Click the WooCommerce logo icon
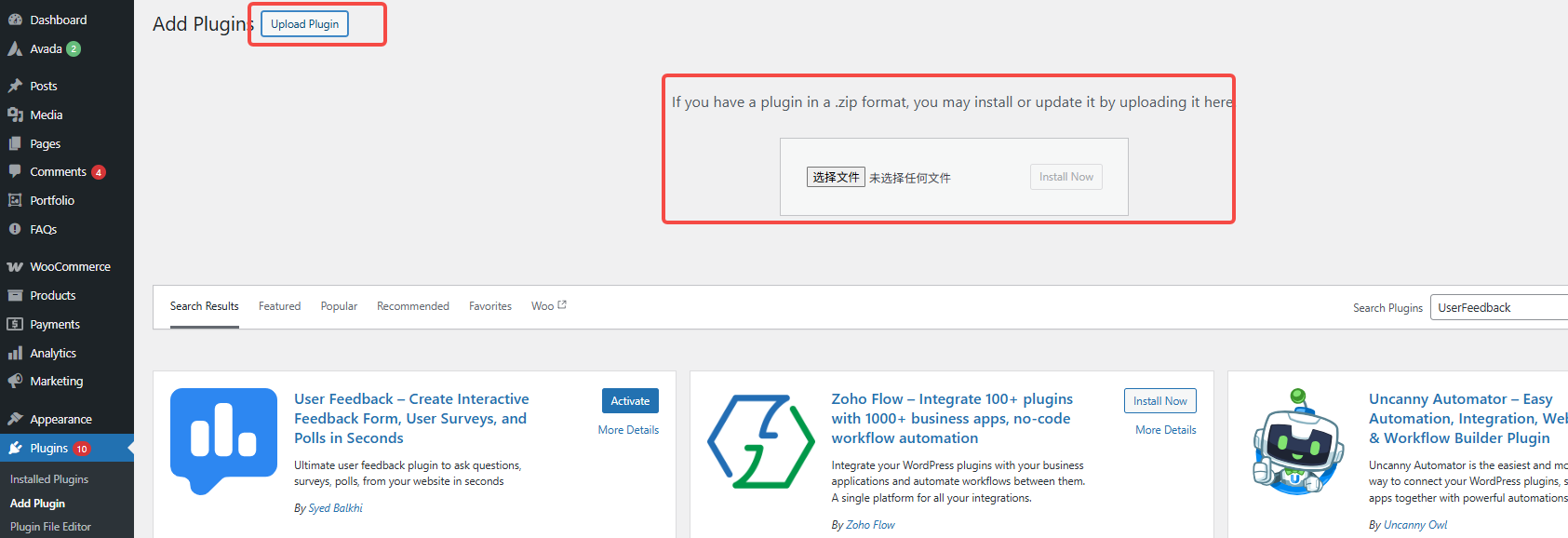 coord(15,266)
